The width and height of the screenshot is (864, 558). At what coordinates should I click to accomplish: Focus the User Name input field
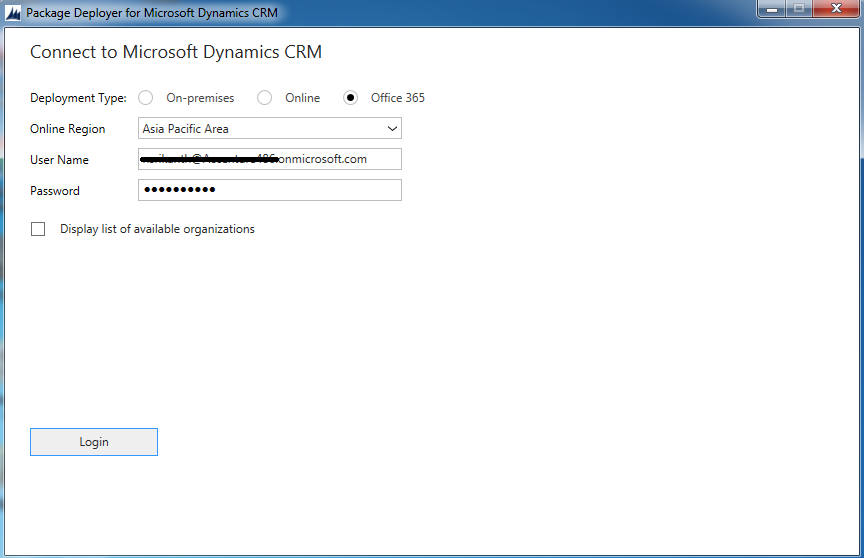pyautogui.click(x=269, y=159)
